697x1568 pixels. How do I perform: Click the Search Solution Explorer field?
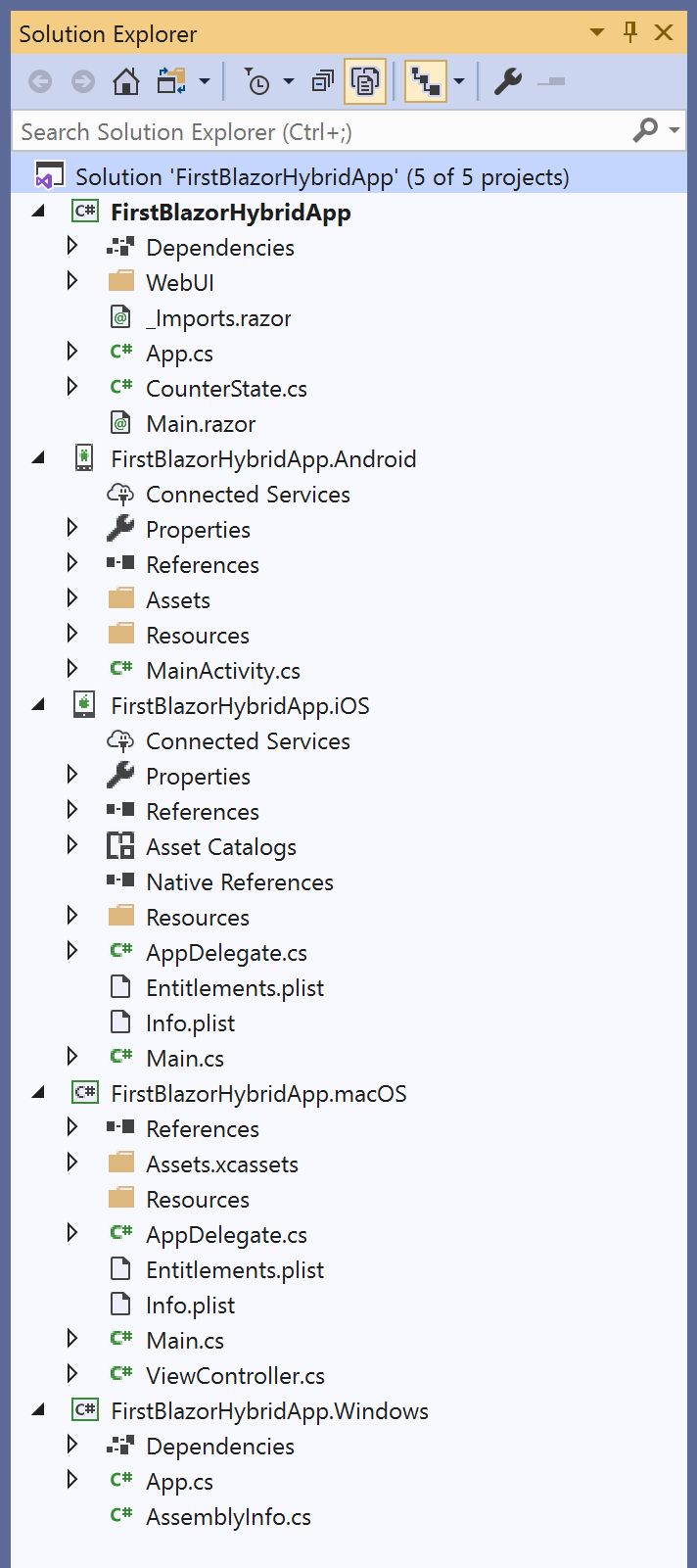click(321, 131)
